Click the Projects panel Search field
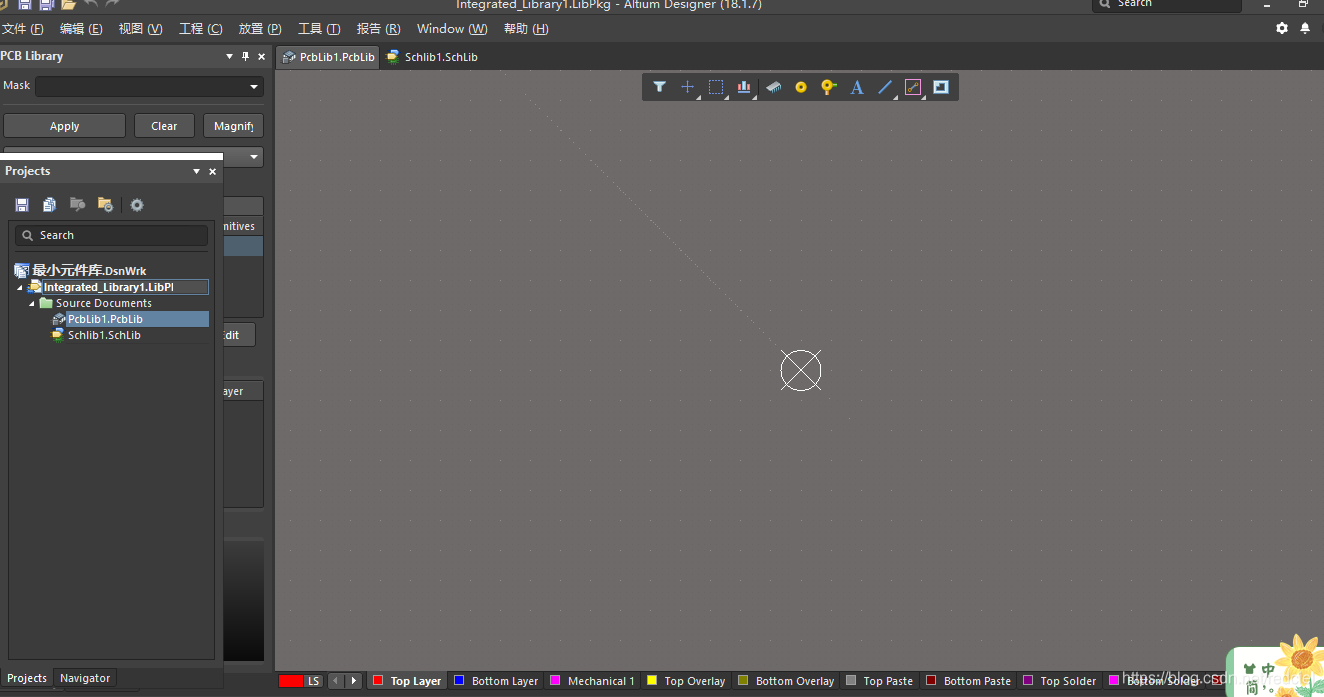Screen dimensions: 1324x697 [111, 235]
